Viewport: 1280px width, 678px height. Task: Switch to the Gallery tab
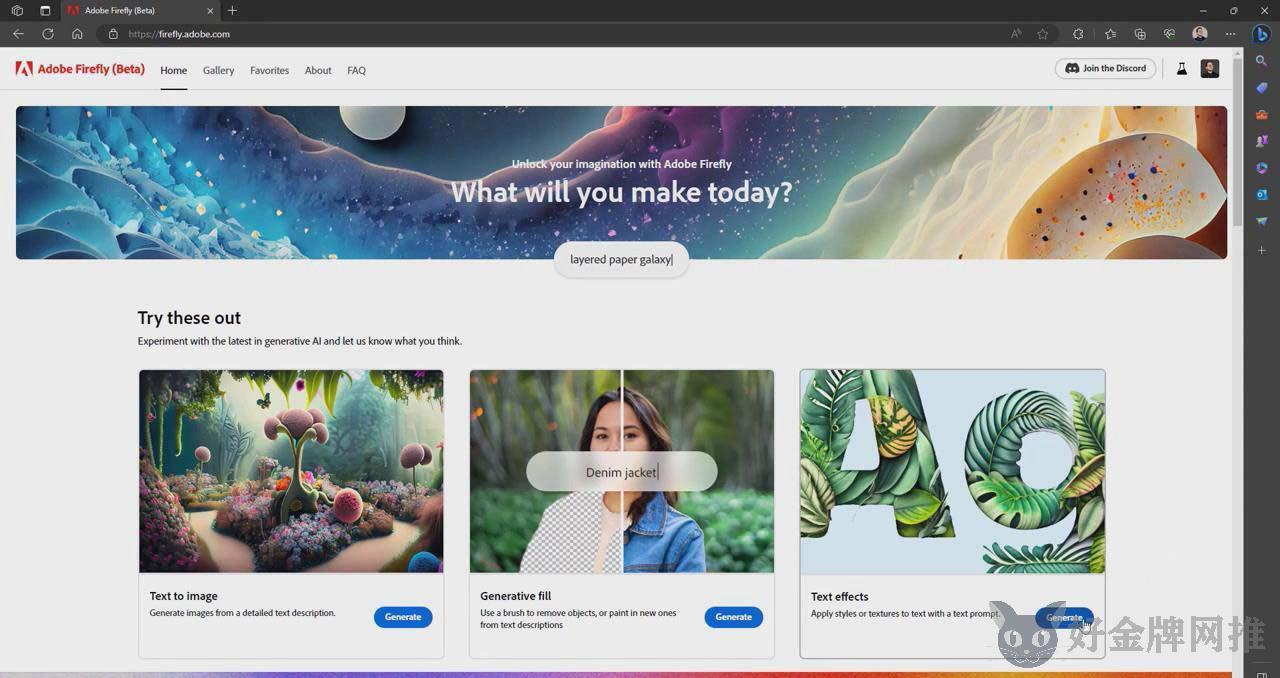[x=218, y=70]
